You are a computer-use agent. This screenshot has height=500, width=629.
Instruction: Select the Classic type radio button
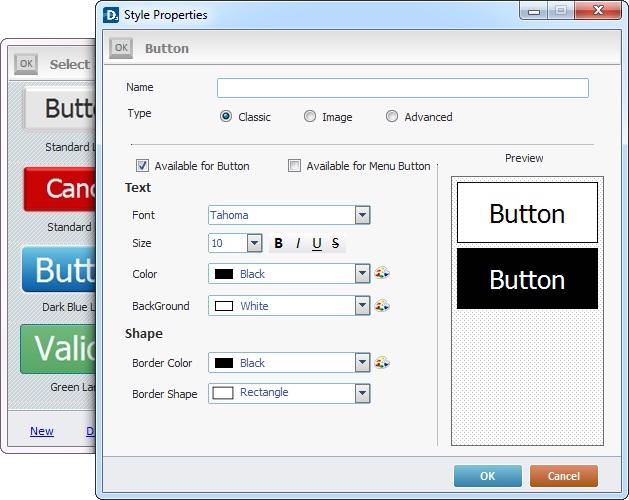click(226, 116)
